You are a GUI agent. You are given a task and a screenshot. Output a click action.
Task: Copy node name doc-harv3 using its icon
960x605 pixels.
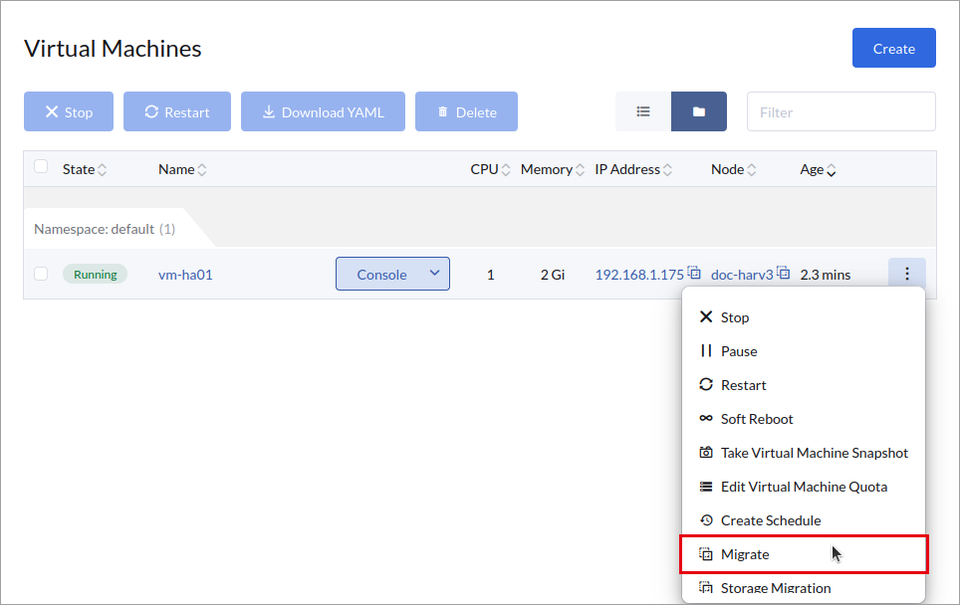(783, 272)
